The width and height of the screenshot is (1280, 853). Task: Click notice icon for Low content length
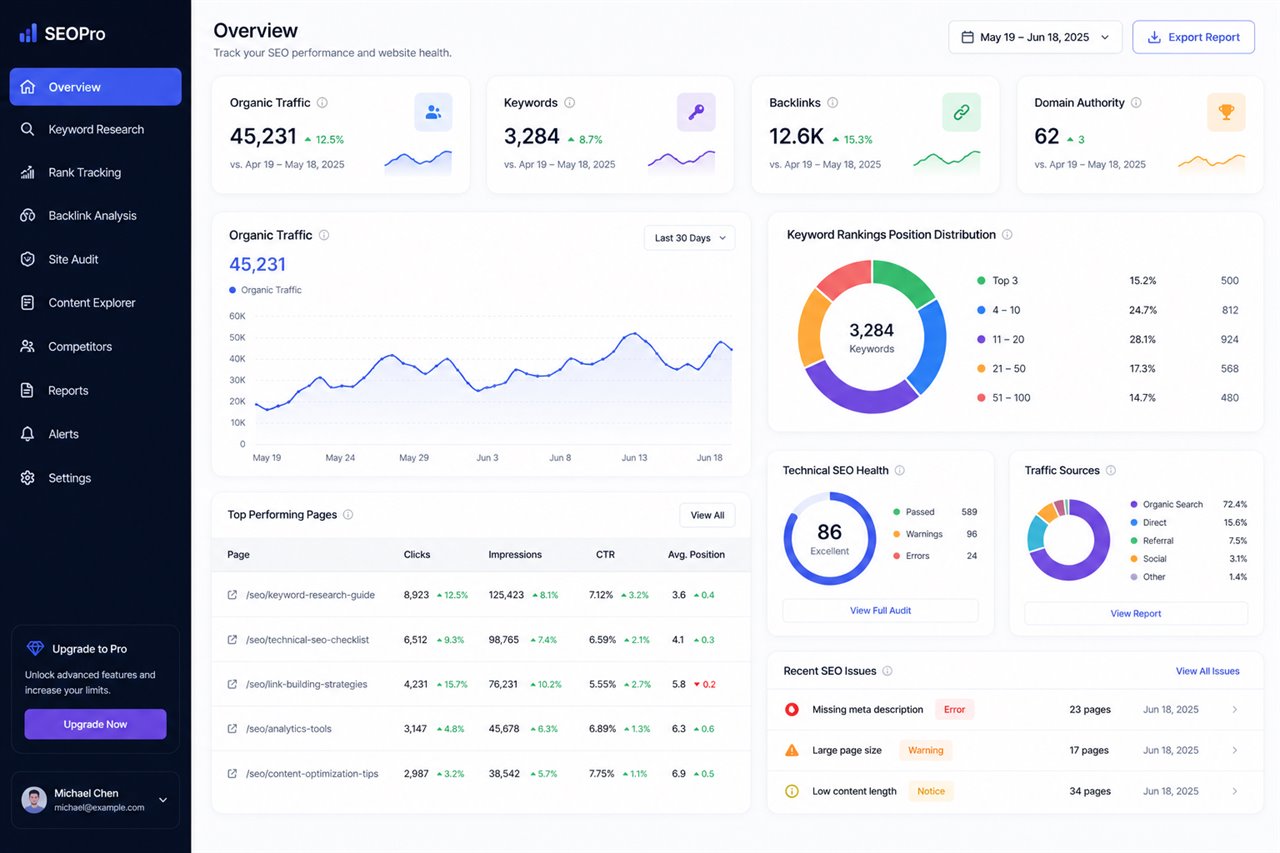click(792, 791)
